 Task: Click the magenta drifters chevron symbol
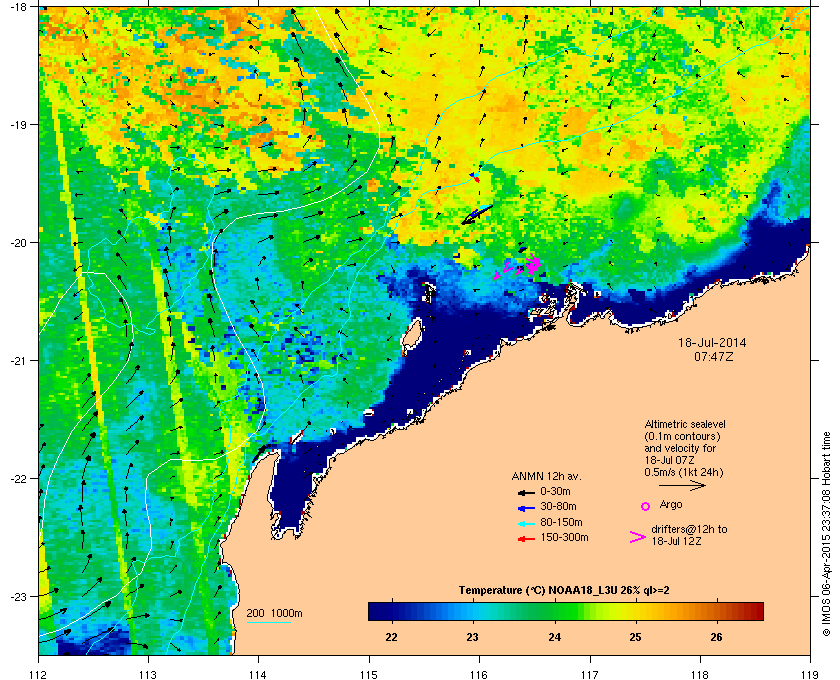point(638,537)
